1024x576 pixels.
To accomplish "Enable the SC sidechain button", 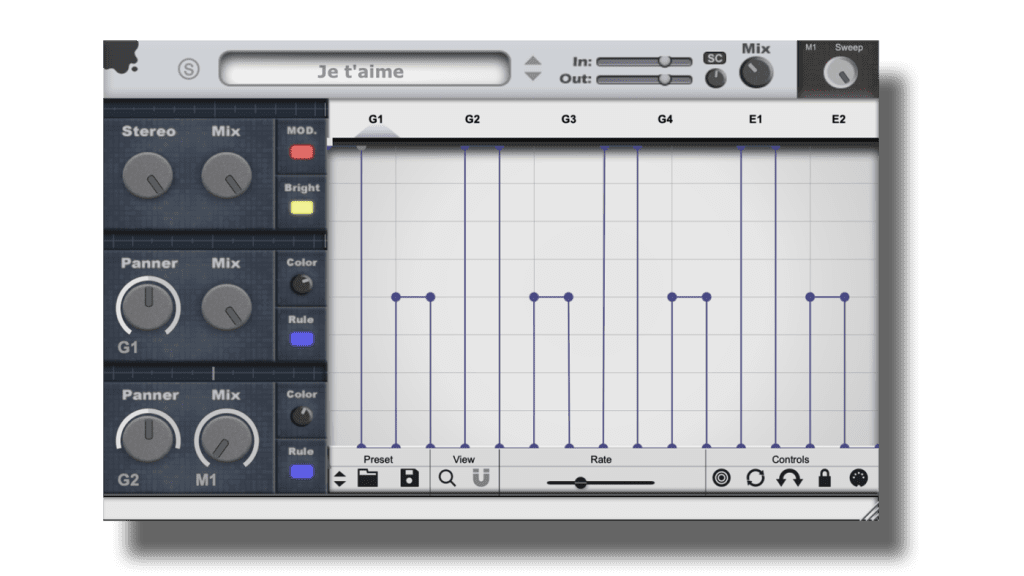I will click(x=714, y=59).
